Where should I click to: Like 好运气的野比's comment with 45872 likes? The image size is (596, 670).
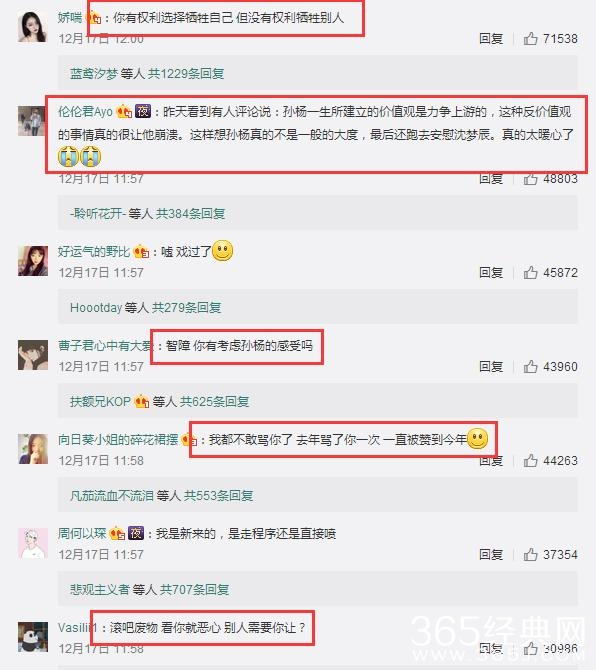pos(530,272)
